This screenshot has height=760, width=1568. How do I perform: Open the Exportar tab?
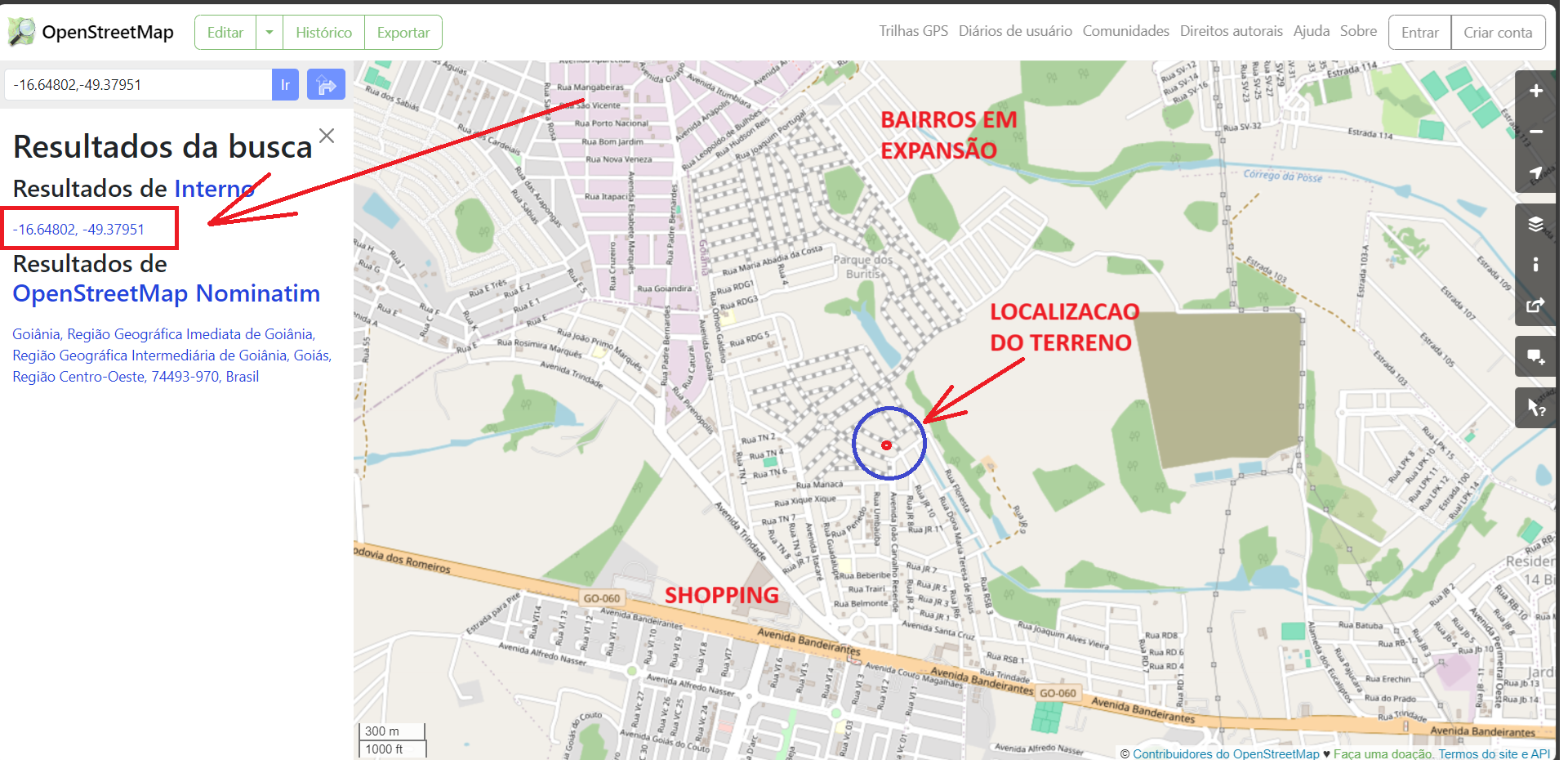click(x=403, y=33)
